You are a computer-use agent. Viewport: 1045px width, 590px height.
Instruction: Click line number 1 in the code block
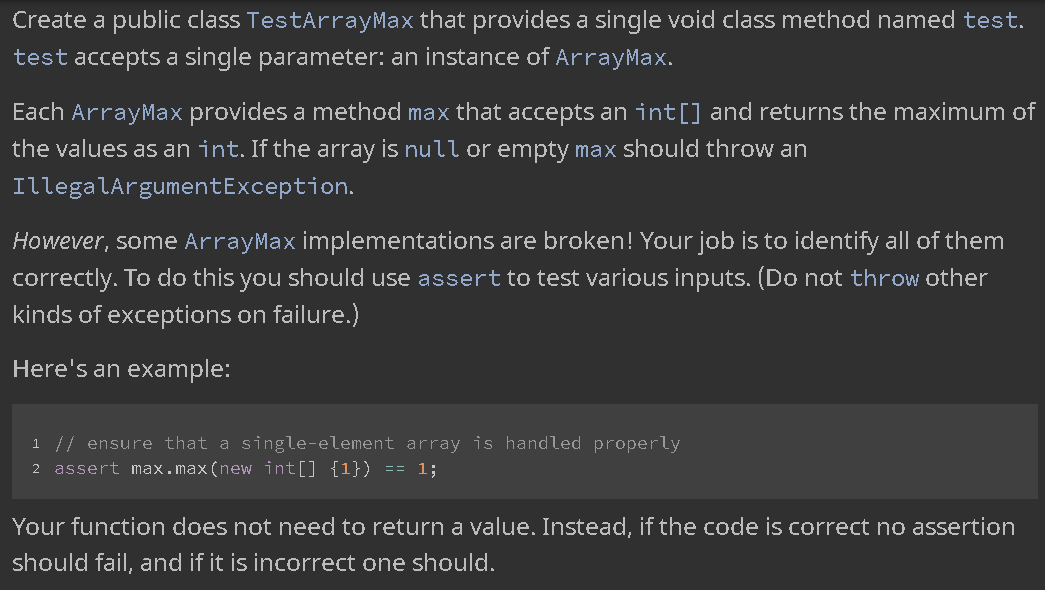tap(36, 444)
